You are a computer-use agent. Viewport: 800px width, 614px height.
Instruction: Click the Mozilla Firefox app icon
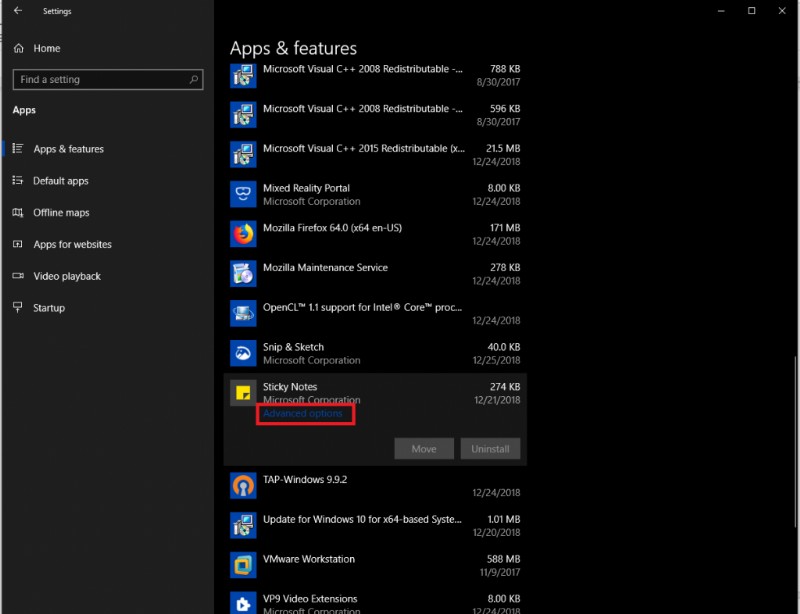(242, 233)
